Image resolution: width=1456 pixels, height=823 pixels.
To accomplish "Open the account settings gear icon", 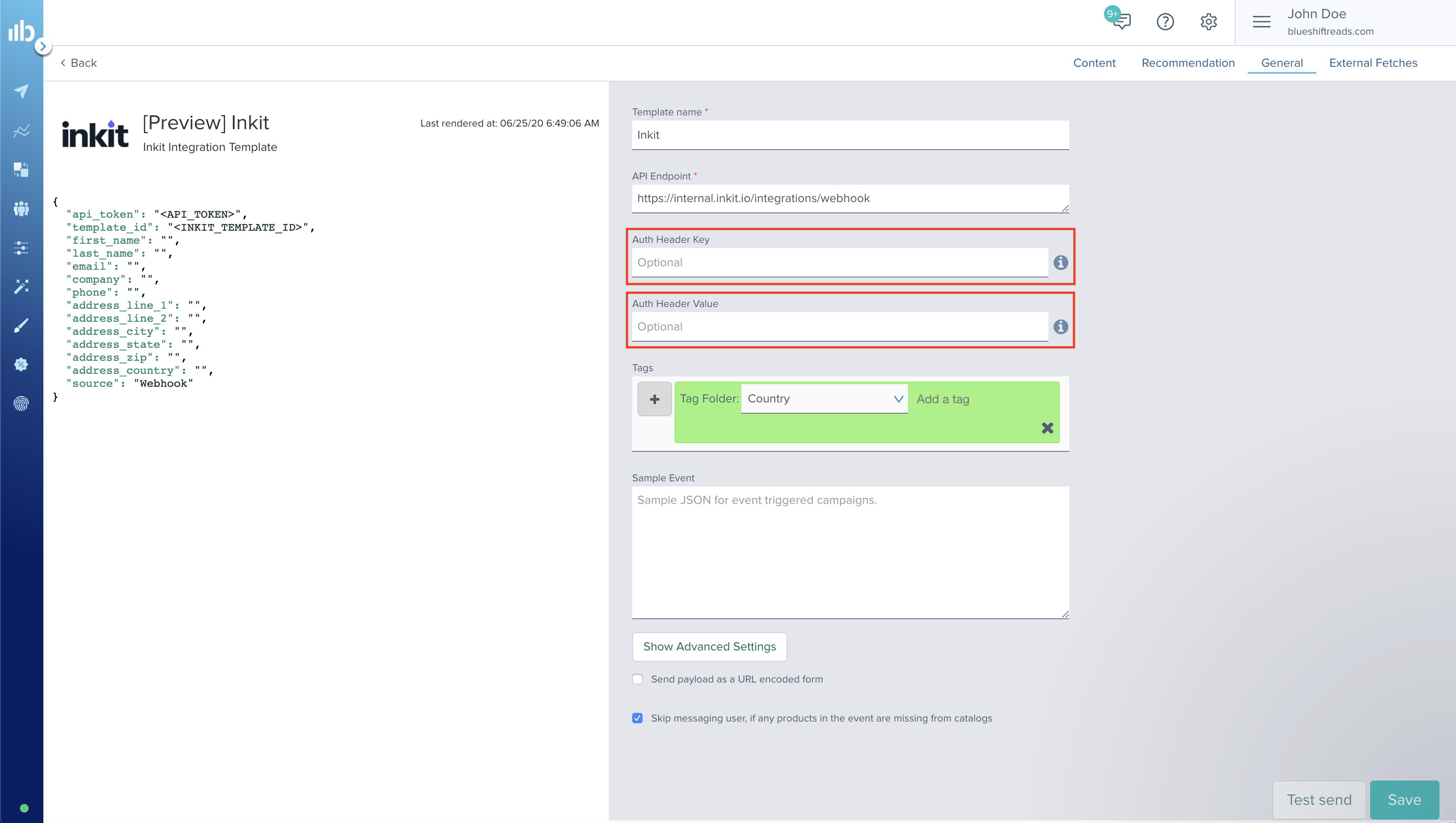I will click(1208, 22).
